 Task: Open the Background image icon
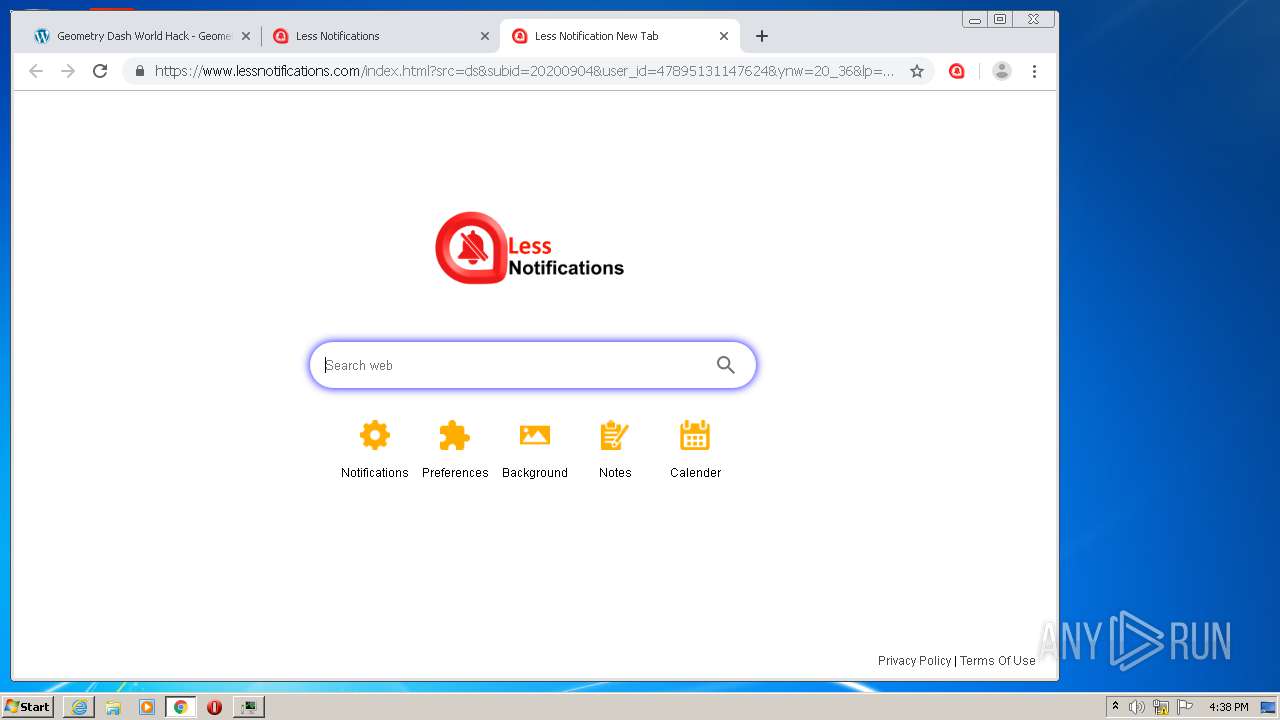point(534,435)
